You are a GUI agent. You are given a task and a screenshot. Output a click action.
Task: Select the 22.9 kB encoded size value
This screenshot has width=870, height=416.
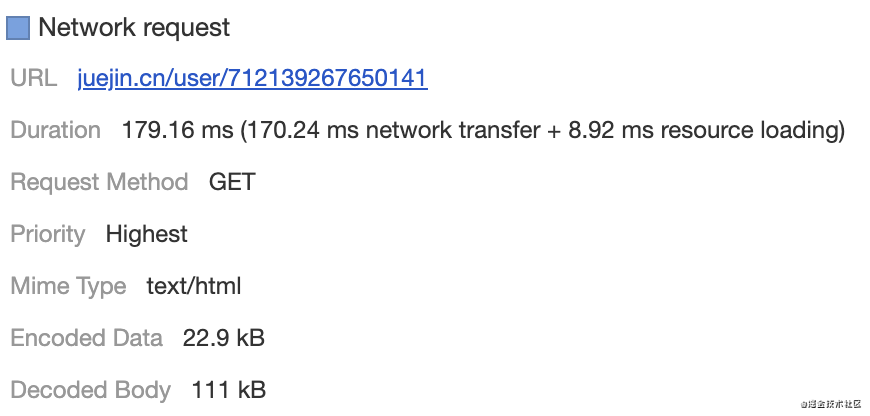224,338
